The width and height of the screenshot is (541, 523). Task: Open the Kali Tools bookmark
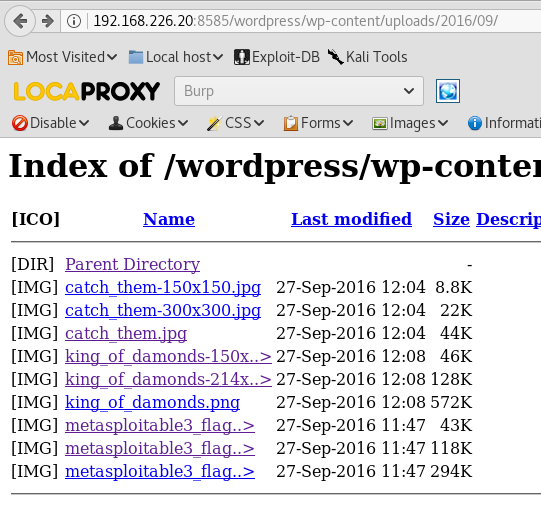367,57
